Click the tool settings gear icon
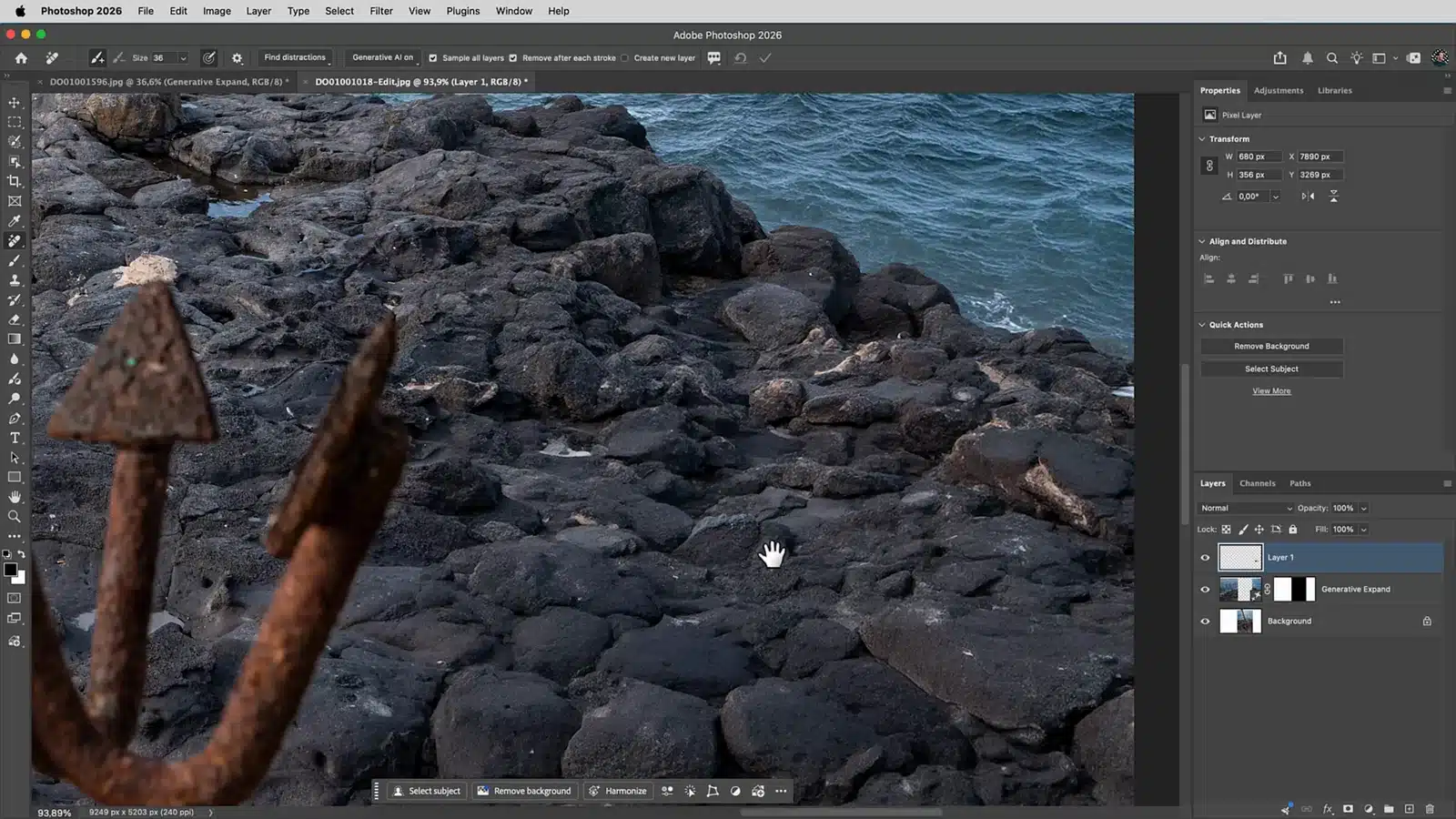 tap(238, 57)
